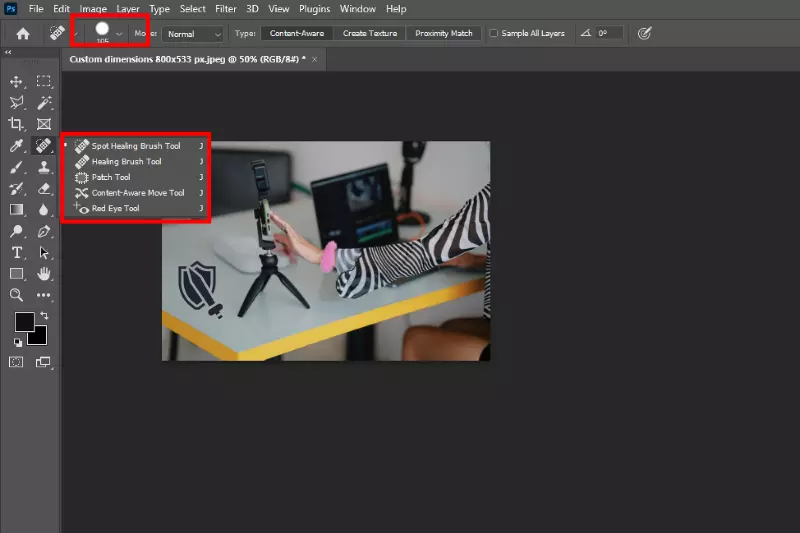Open the Type menu
This screenshot has width=800, height=533.
coord(159,9)
